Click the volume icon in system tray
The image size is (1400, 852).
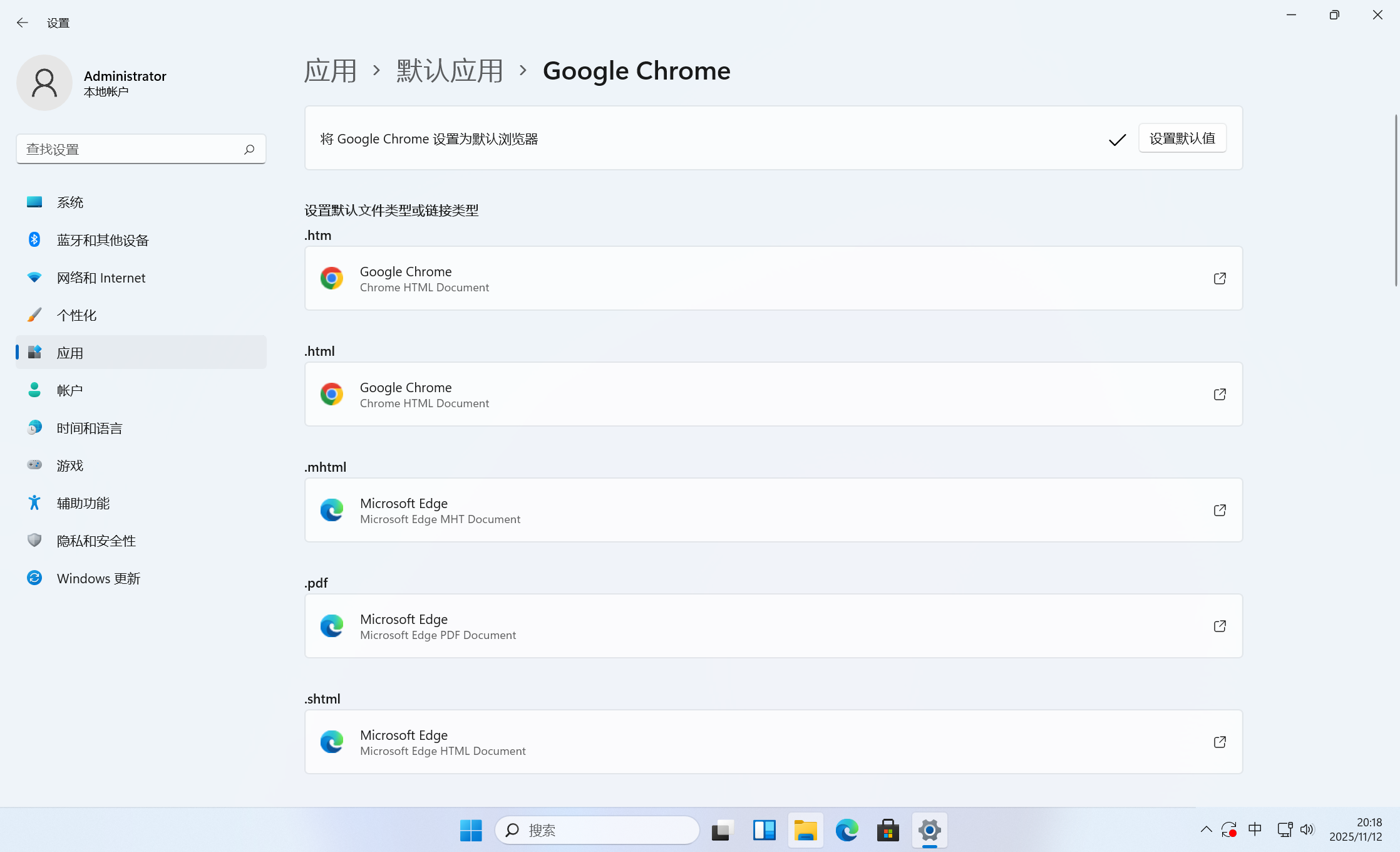(1306, 829)
